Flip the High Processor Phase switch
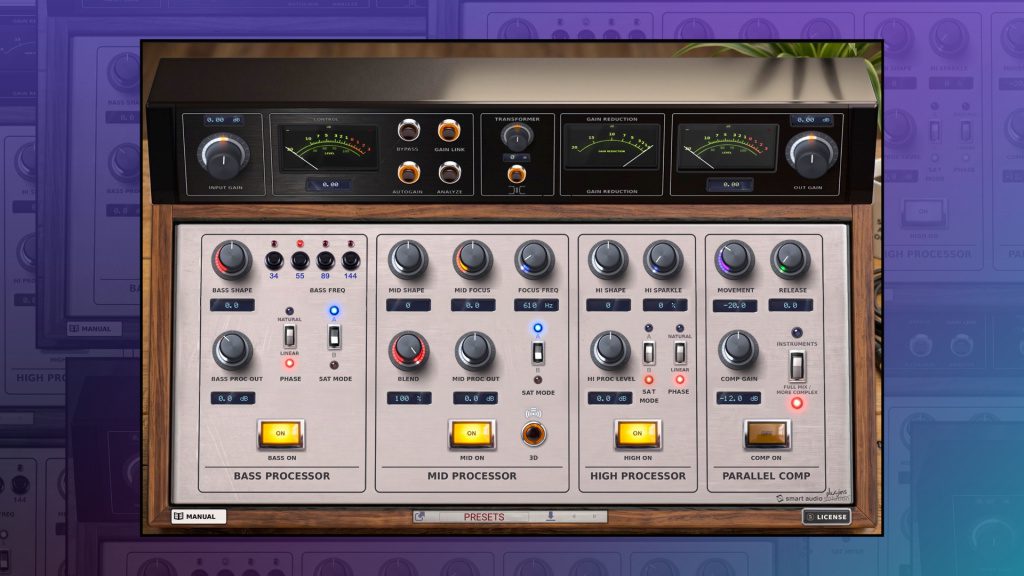The height and width of the screenshot is (576, 1024). pyautogui.click(x=680, y=353)
